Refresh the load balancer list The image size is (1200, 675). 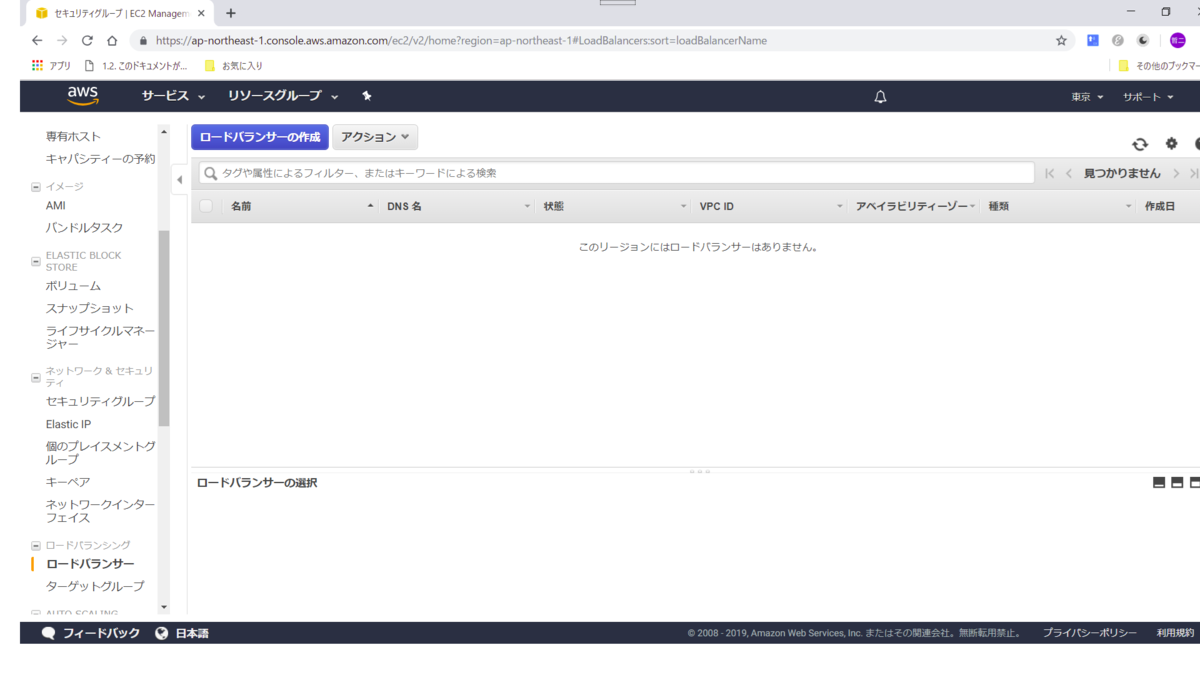click(x=1140, y=143)
